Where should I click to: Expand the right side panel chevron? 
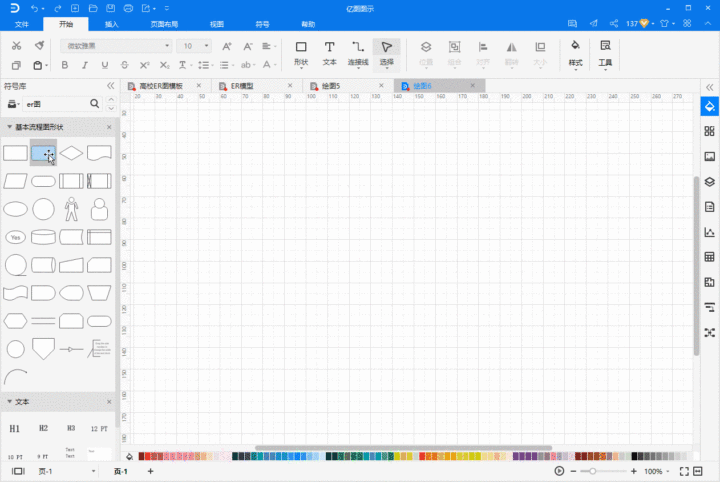pyautogui.click(x=709, y=87)
